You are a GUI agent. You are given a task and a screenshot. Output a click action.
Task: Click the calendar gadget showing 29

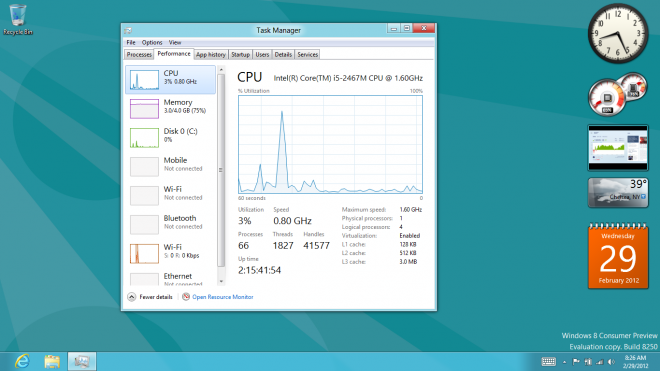point(618,256)
